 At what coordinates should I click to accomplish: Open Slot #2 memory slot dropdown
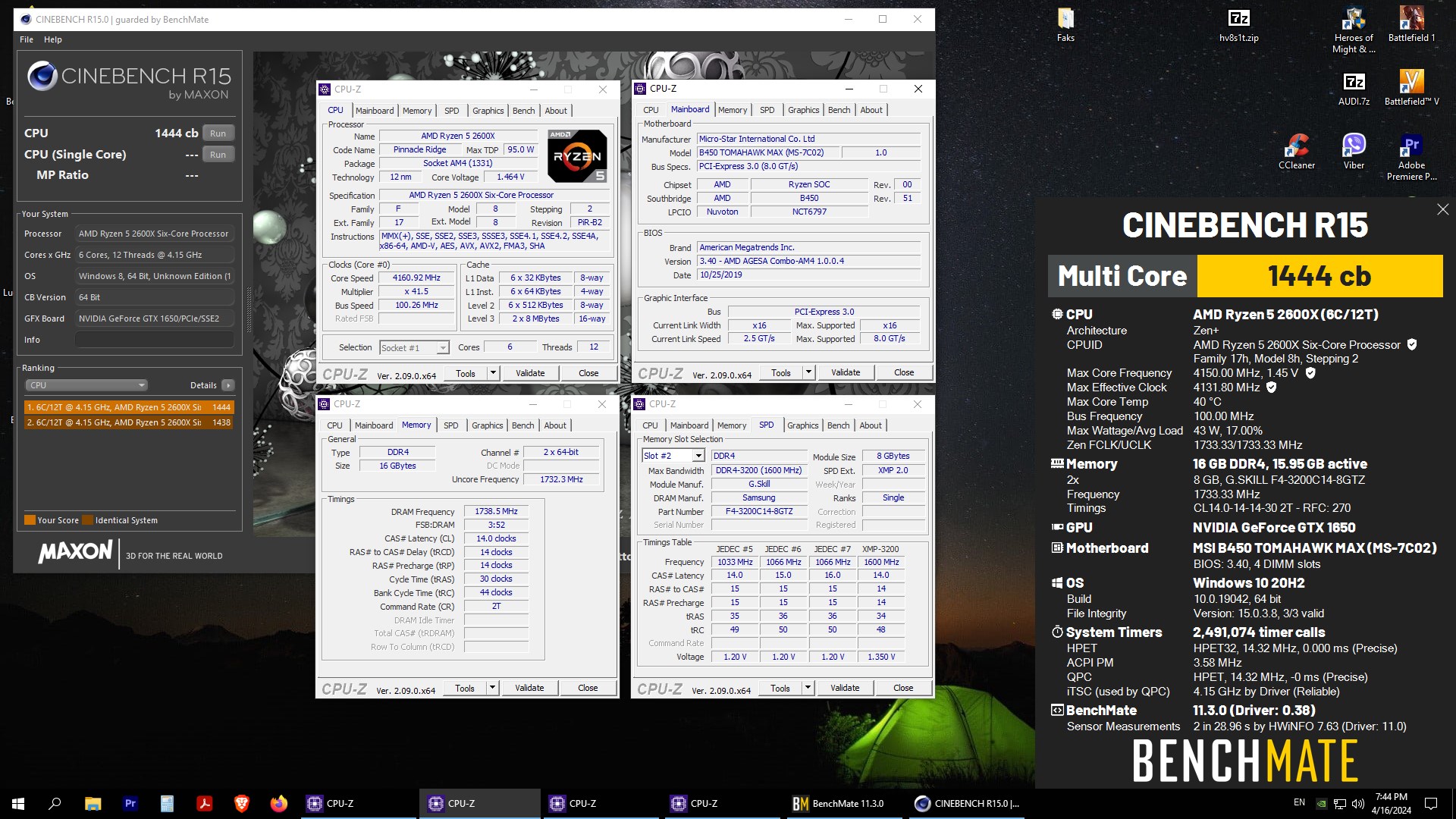673,456
